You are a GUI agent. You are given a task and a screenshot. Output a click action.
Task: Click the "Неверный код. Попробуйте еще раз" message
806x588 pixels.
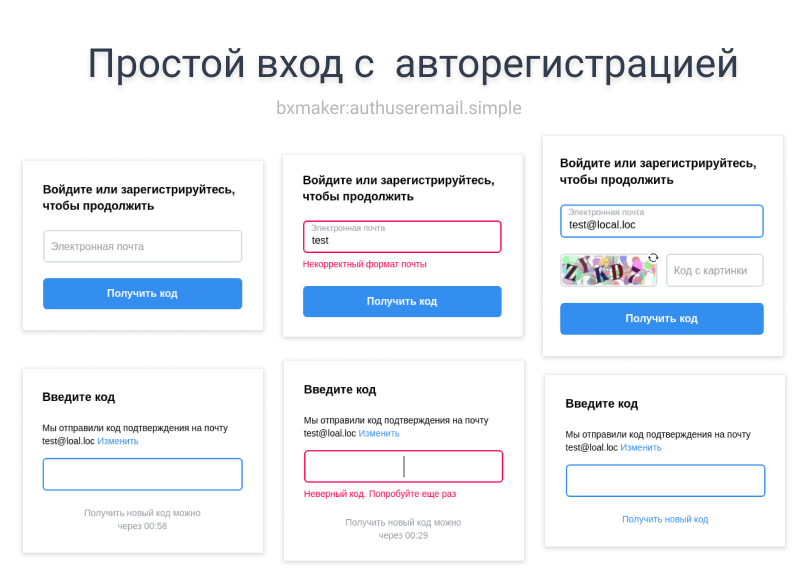(380, 494)
